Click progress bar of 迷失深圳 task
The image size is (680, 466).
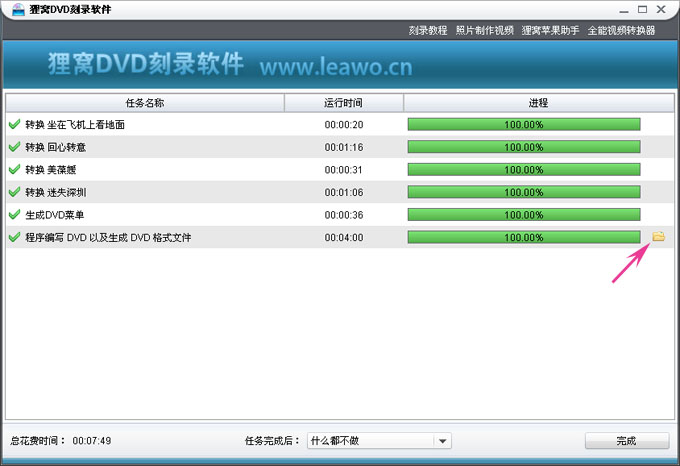pos(524,192)
